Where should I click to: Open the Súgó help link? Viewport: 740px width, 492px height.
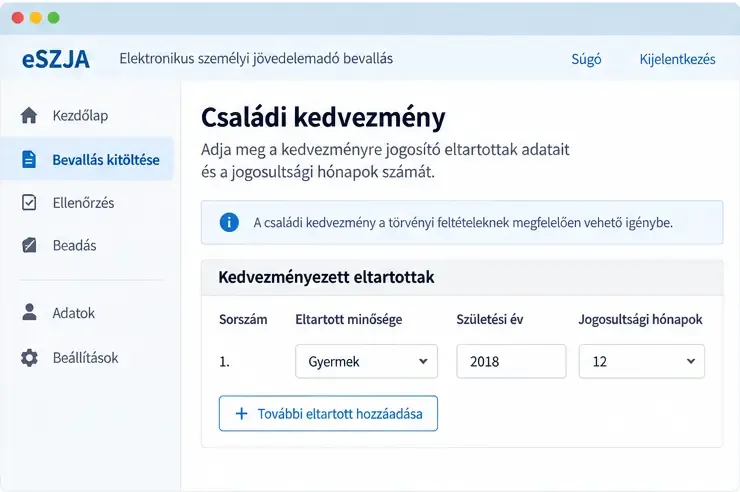(586, 59)
